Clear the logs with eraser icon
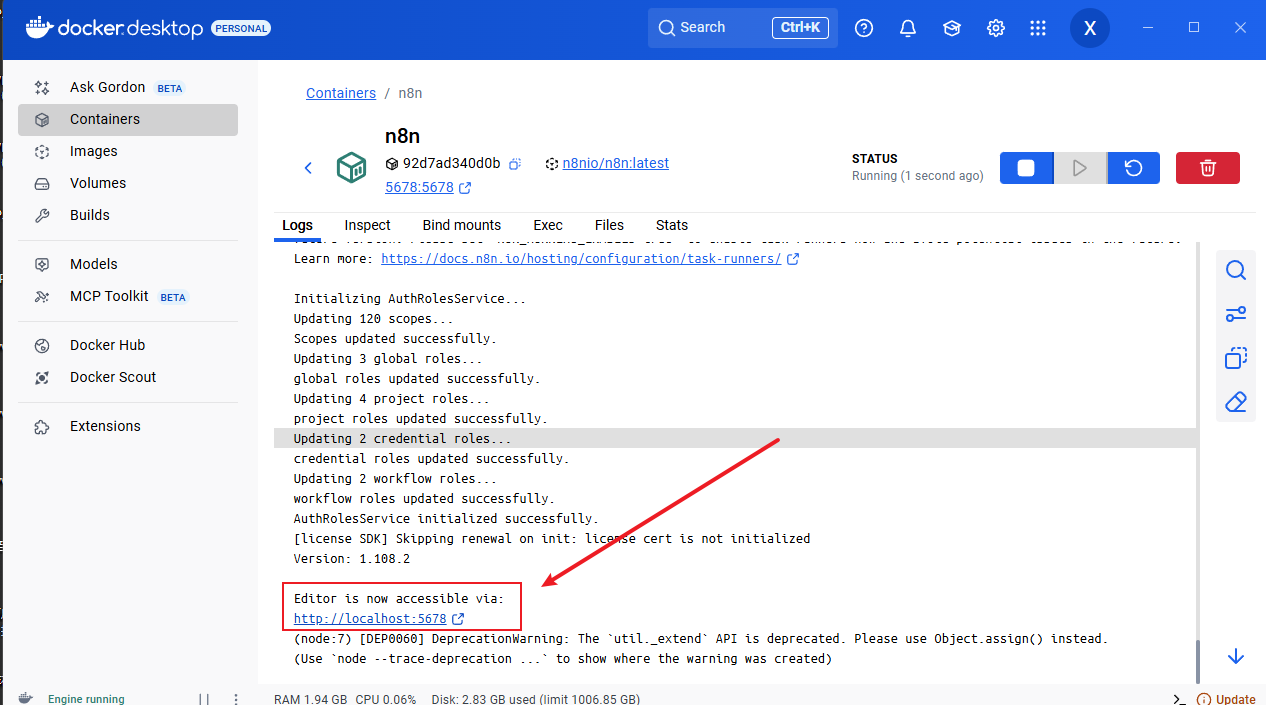Image resolution: width=1266 pixels, height=705 pixels. click(1236, 402)
